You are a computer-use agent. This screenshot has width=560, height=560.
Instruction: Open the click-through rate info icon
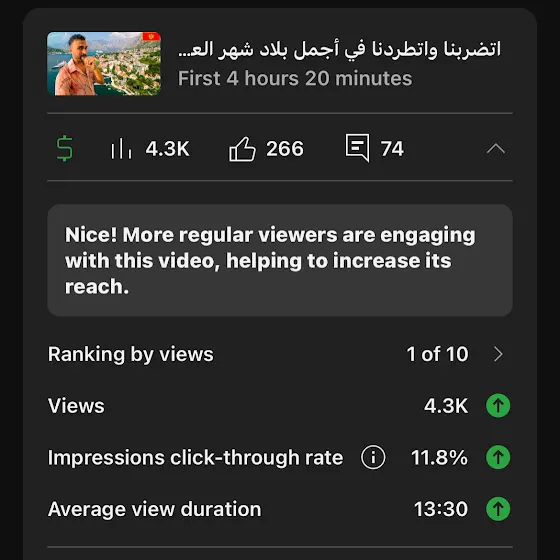tap(373, 457)
